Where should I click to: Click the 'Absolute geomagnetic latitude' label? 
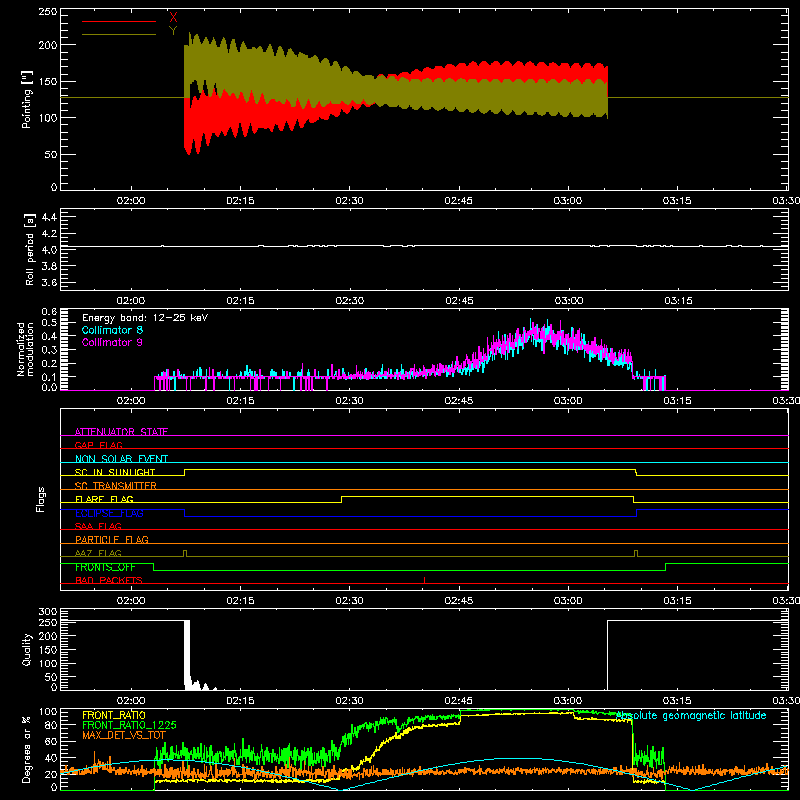[x=691, y=715]
